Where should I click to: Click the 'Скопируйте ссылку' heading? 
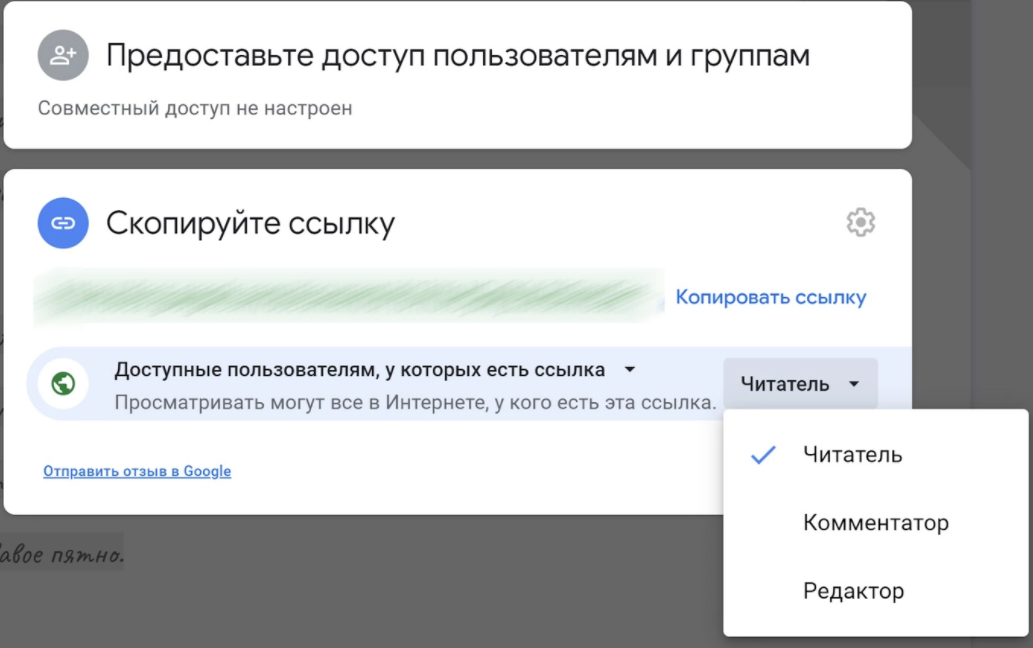point(250,223)
